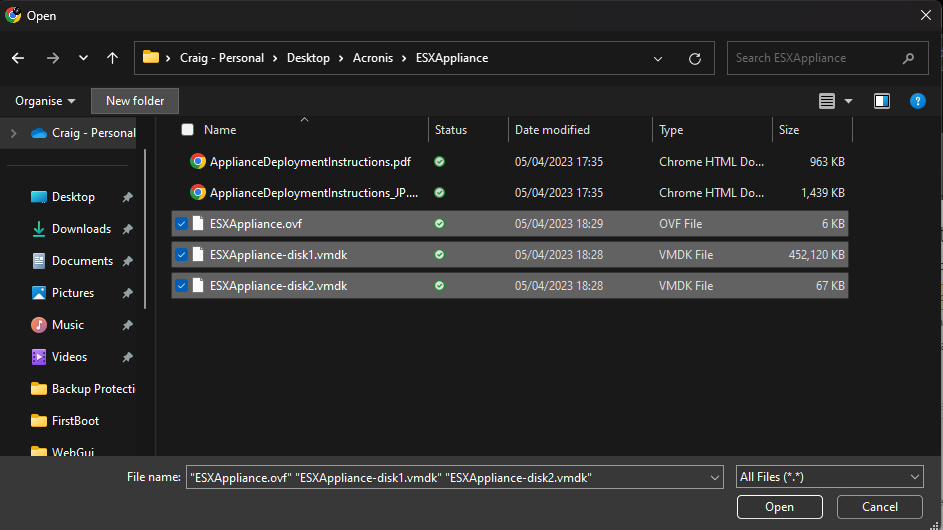Toggle the select-all checkbox in header
This screenshot has height=530, width=943.
(188, 129)
